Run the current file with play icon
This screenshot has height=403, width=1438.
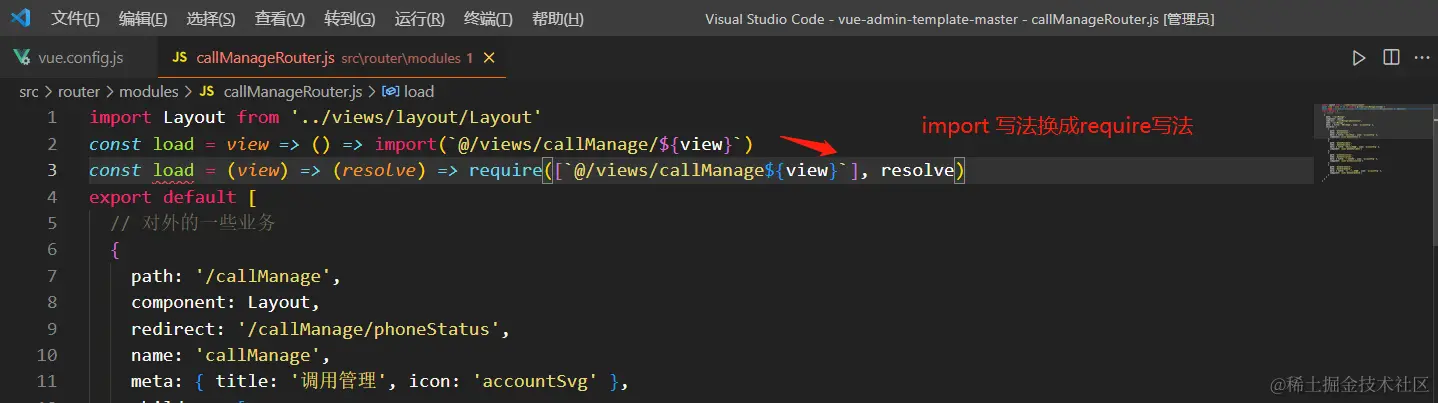pyautogui.click(x=1358, y=58)
